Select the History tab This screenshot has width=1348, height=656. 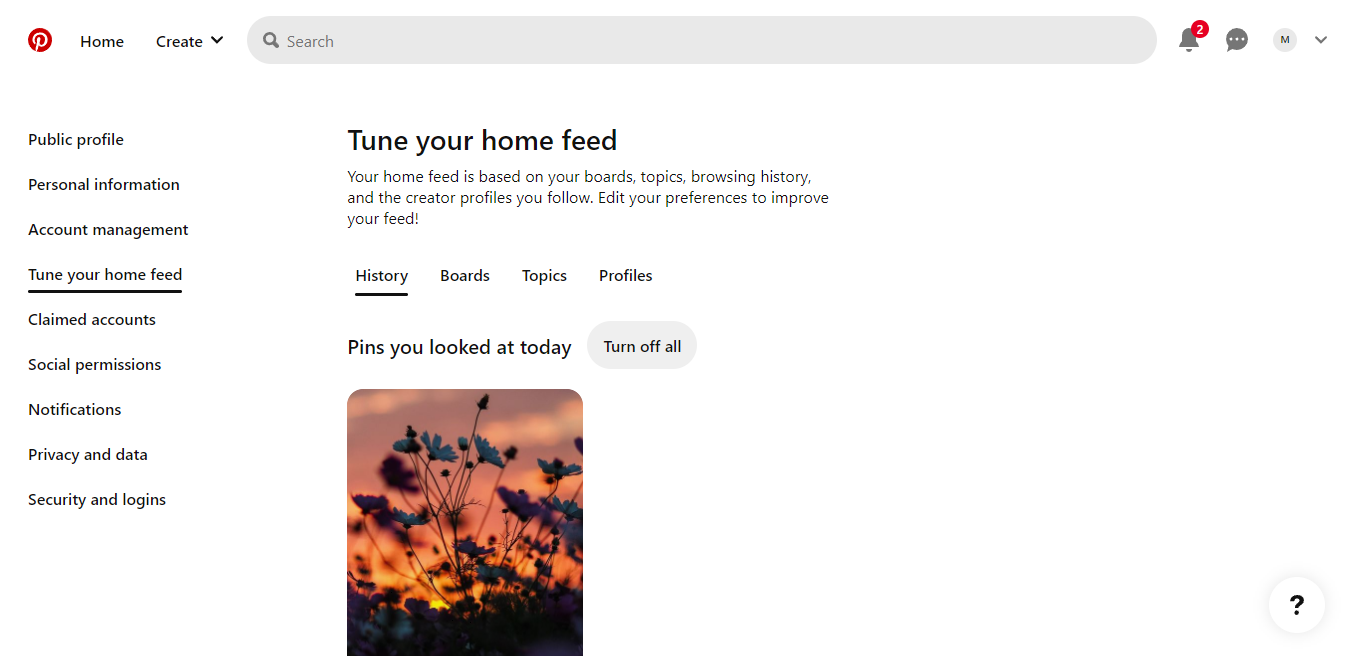pos(382,276)
